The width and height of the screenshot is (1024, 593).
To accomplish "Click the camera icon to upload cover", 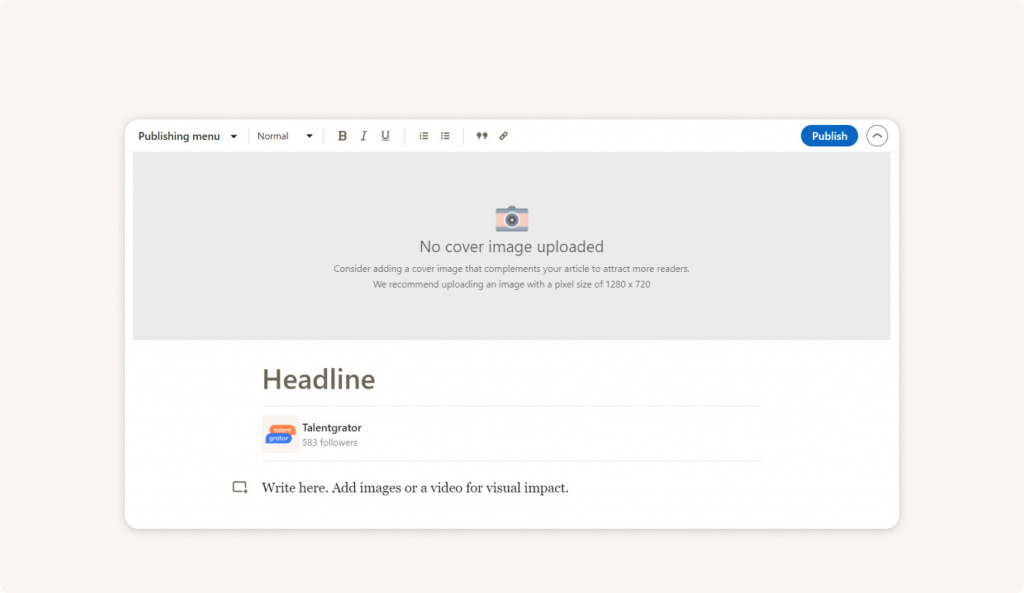I will 511,218.
